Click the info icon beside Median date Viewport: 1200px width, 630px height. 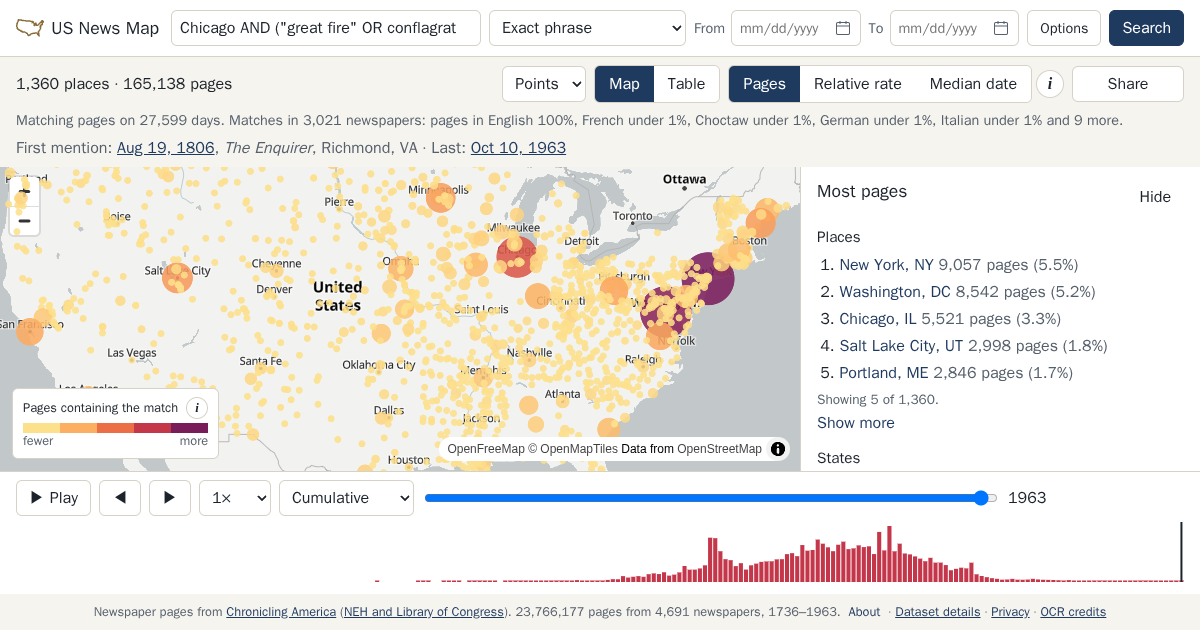coord(1049,84)
